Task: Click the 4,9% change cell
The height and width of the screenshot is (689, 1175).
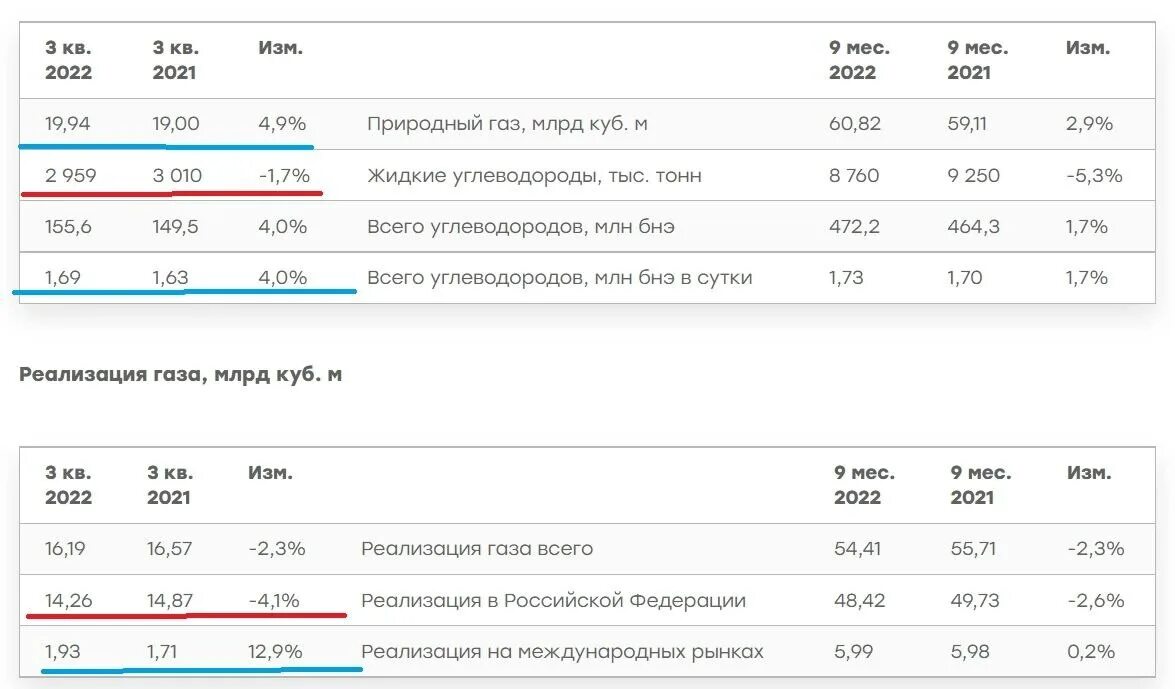Action: point(282,124)
